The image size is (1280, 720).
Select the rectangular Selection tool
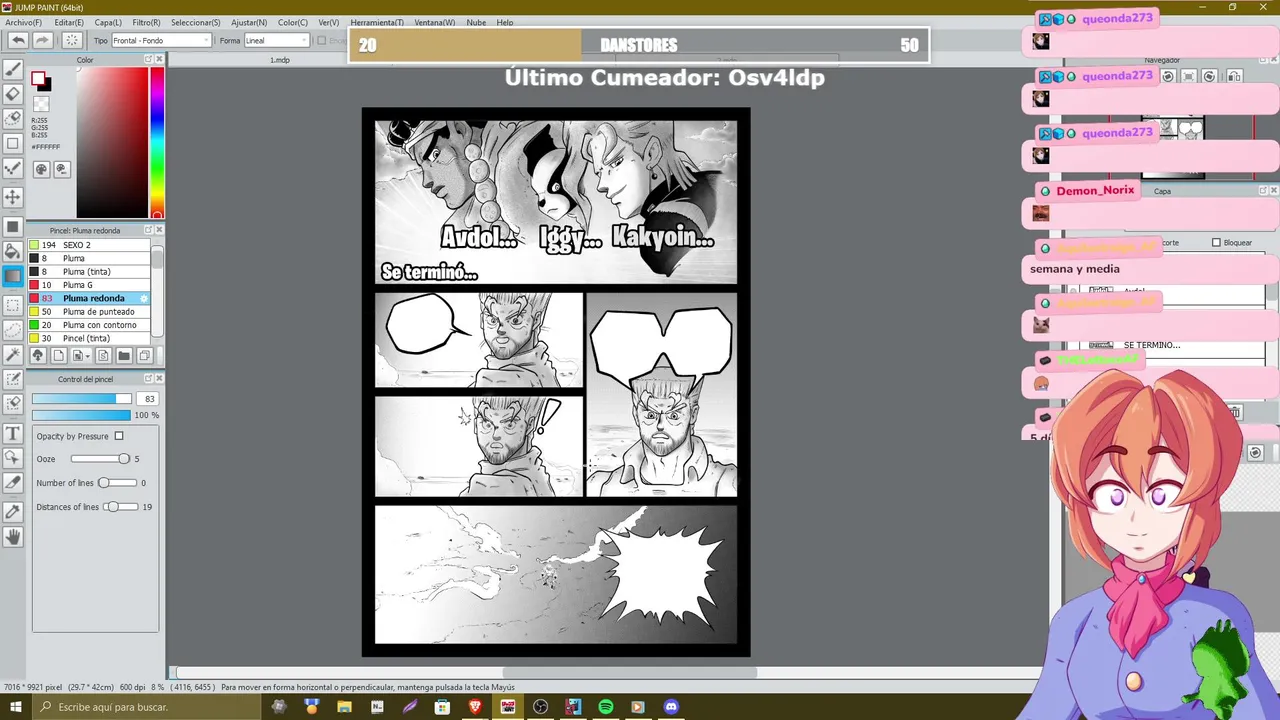pos(13,305)
